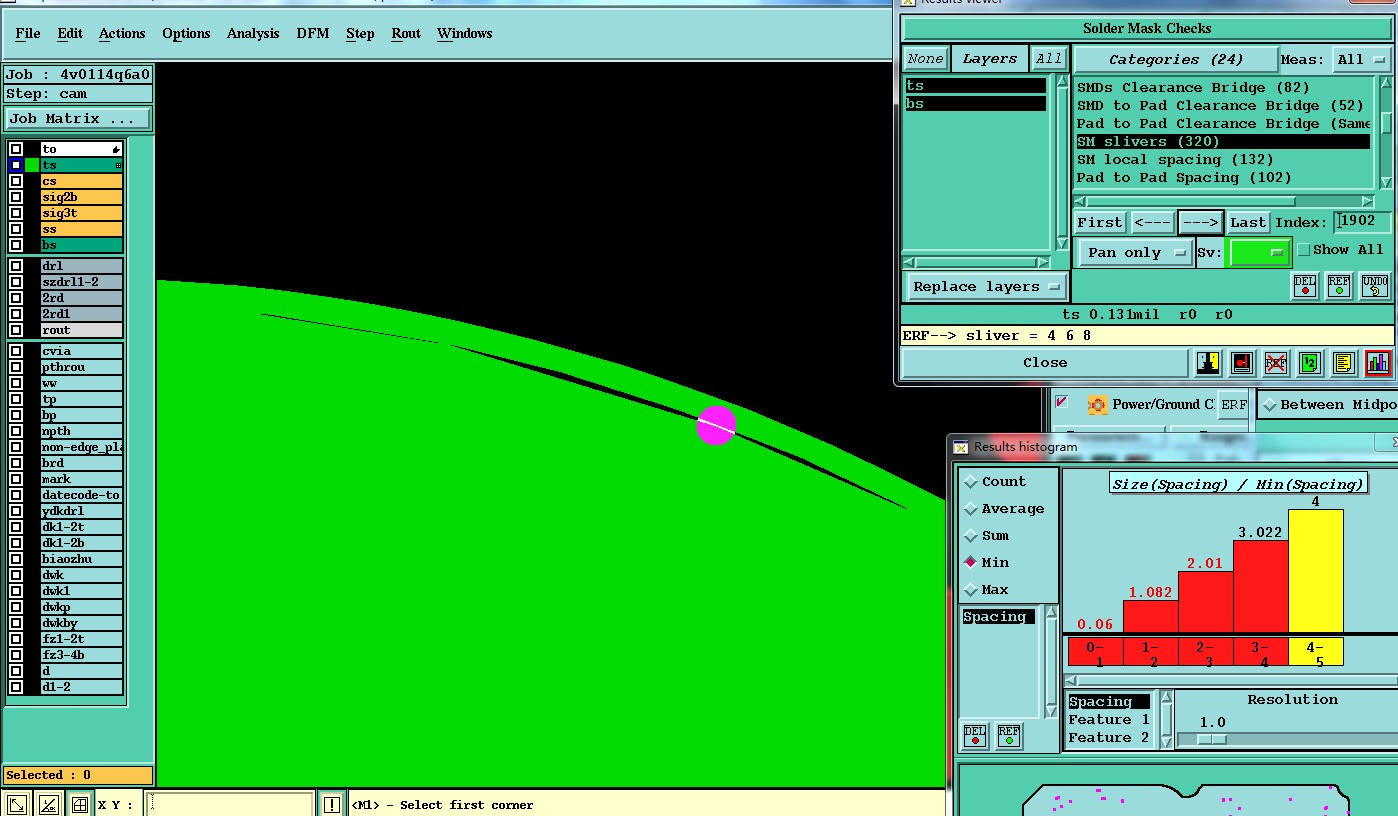This screenshot has height=816, width=1398.
Task: Click the yellow 4-5 histogram bar
Action: point(1315,570)
